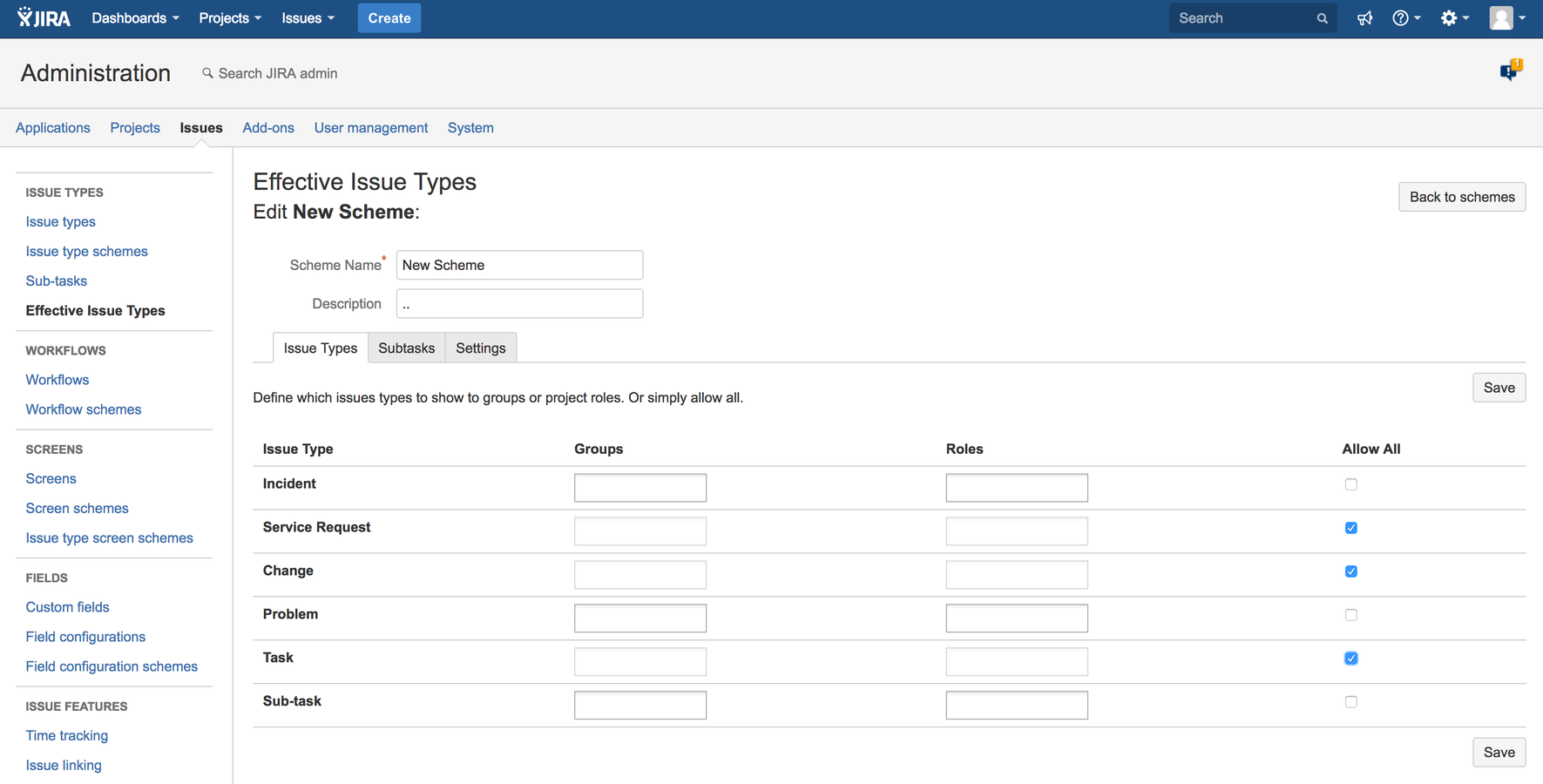Click Groups field for Sub-task
Image resolution: width=1543 pixels, height=784 pixels.
pos(640,706)
